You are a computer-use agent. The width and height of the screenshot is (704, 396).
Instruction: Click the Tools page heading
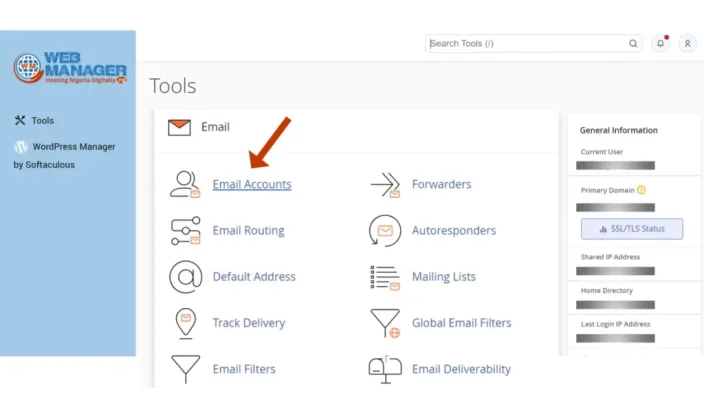click(x=173, y=86)
